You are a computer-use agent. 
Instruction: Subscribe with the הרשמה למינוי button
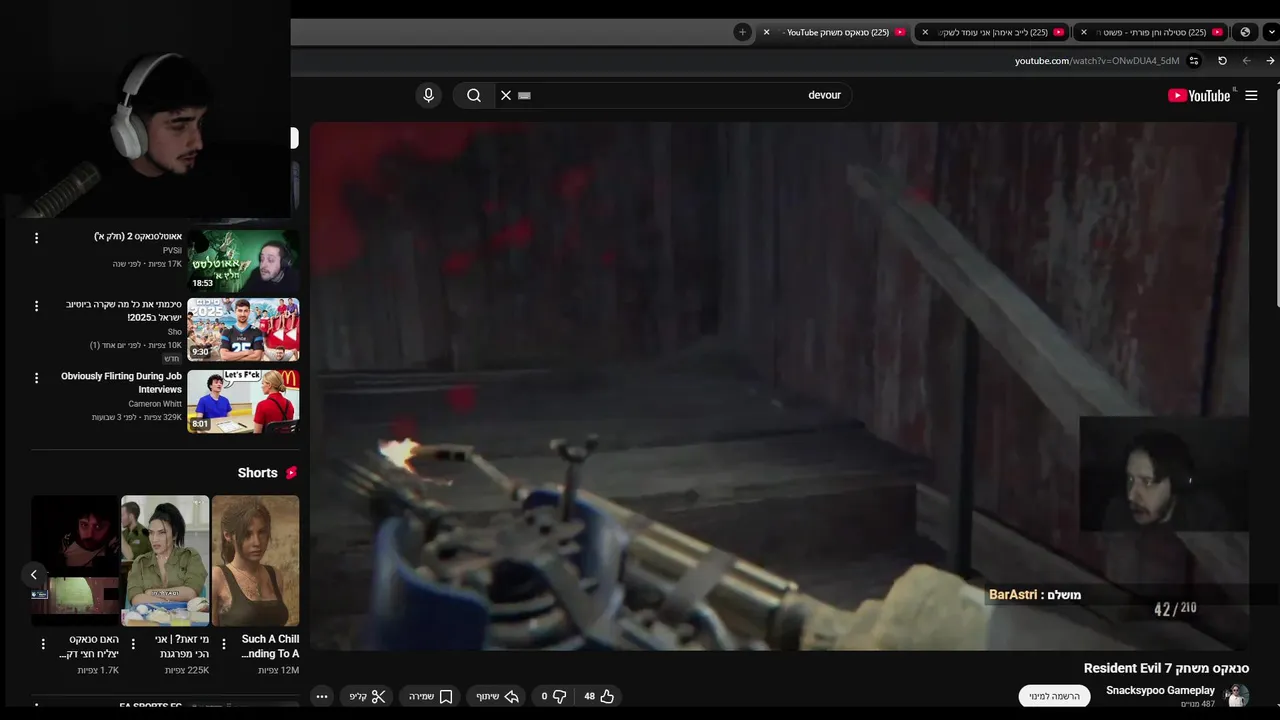pyautogui.click(x=1054, y=696)
